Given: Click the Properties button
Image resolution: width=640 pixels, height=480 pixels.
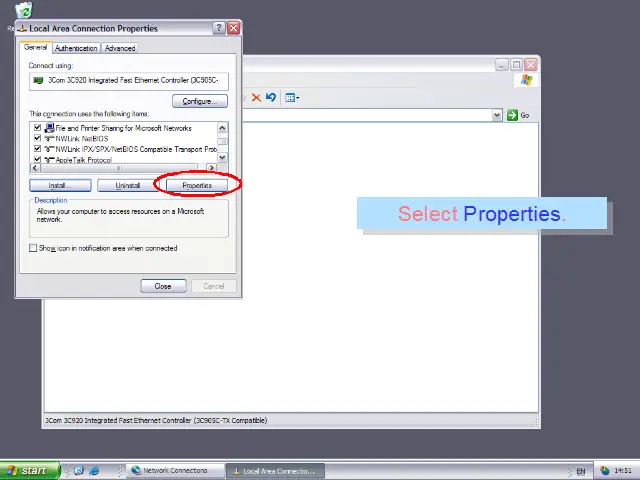Looking at the screenshot, I should pyautogui.click(x=197, y=185).
